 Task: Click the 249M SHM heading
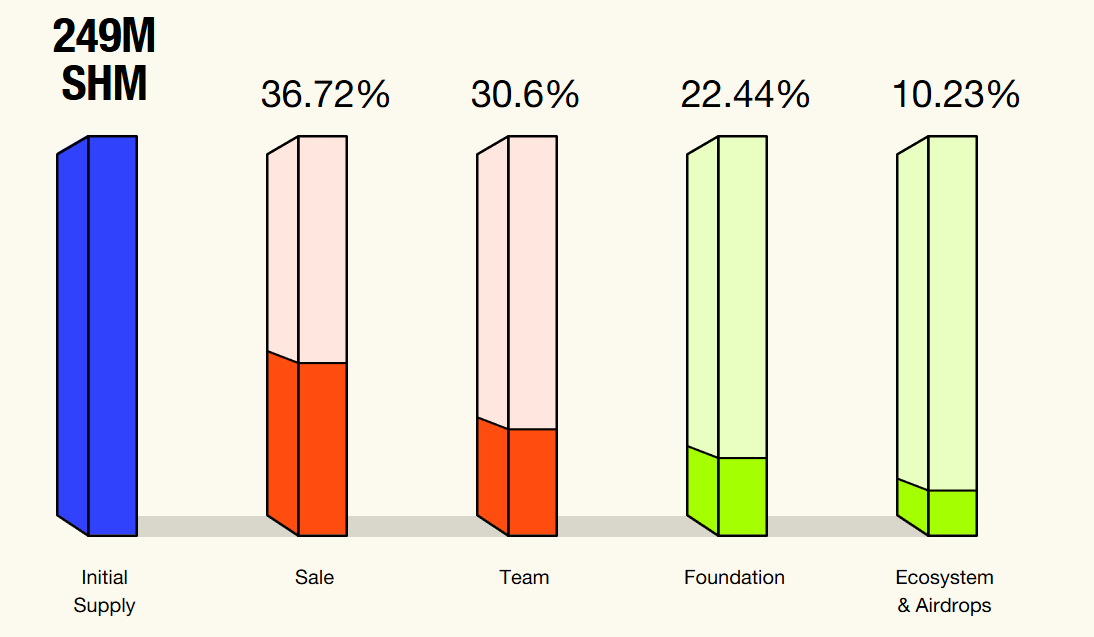104,61
